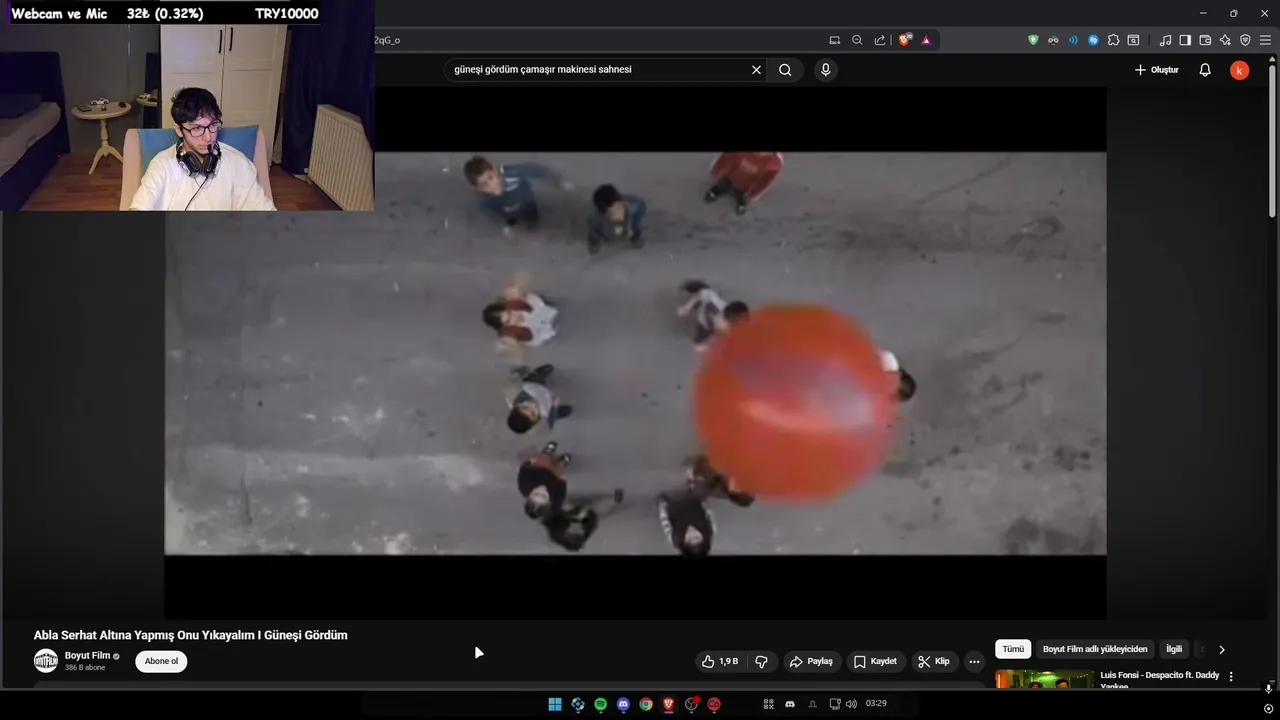Click the zoom magnifier in address bar
1280x720 pixels.
click(x=857, y=40)
